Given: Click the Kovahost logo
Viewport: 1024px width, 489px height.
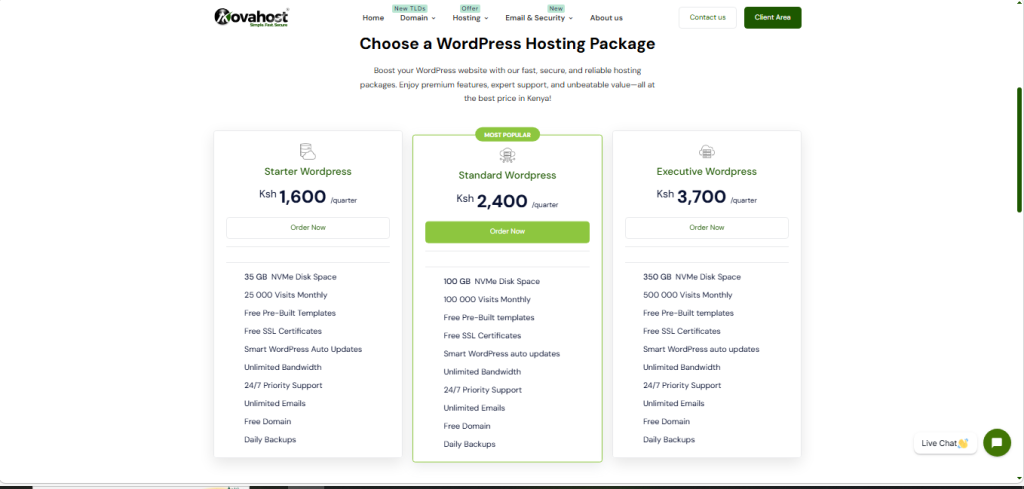Looking at the screenshot, I should point(251,17).
